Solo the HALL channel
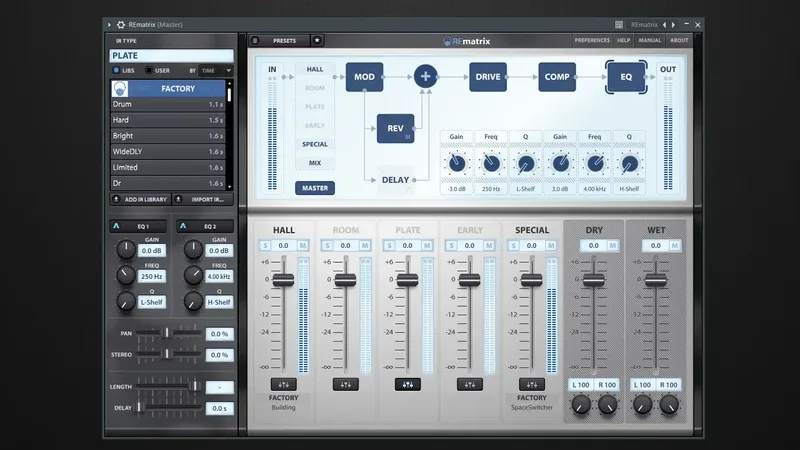 point(265,246)
